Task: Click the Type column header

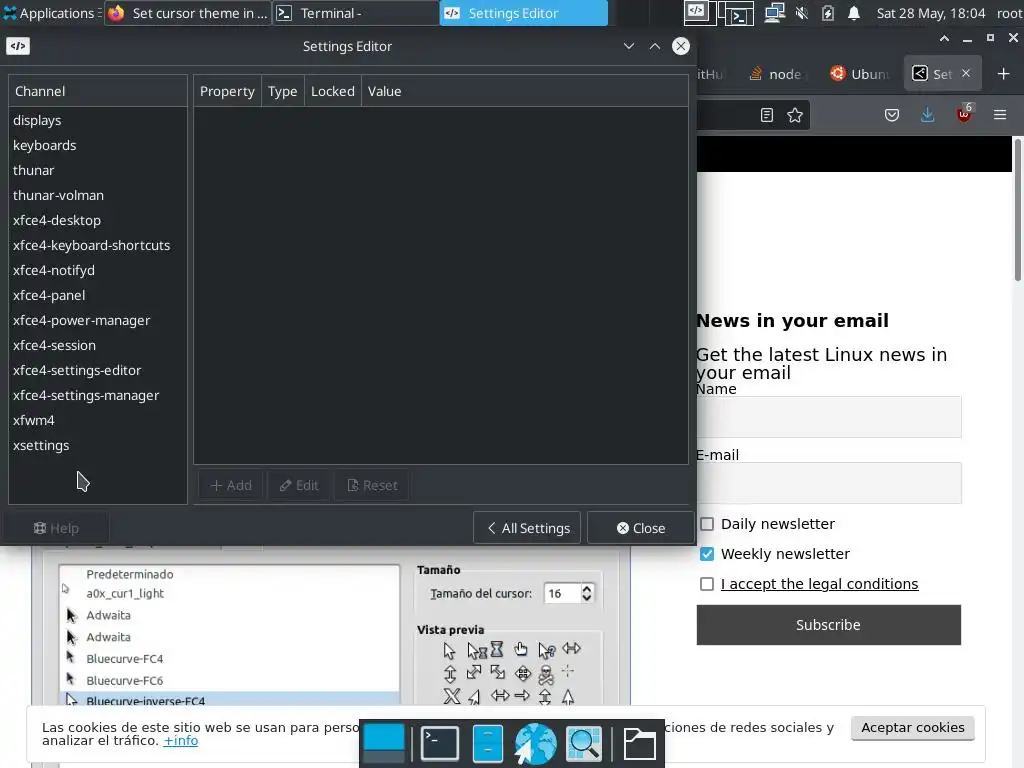Action: point(283,91)
